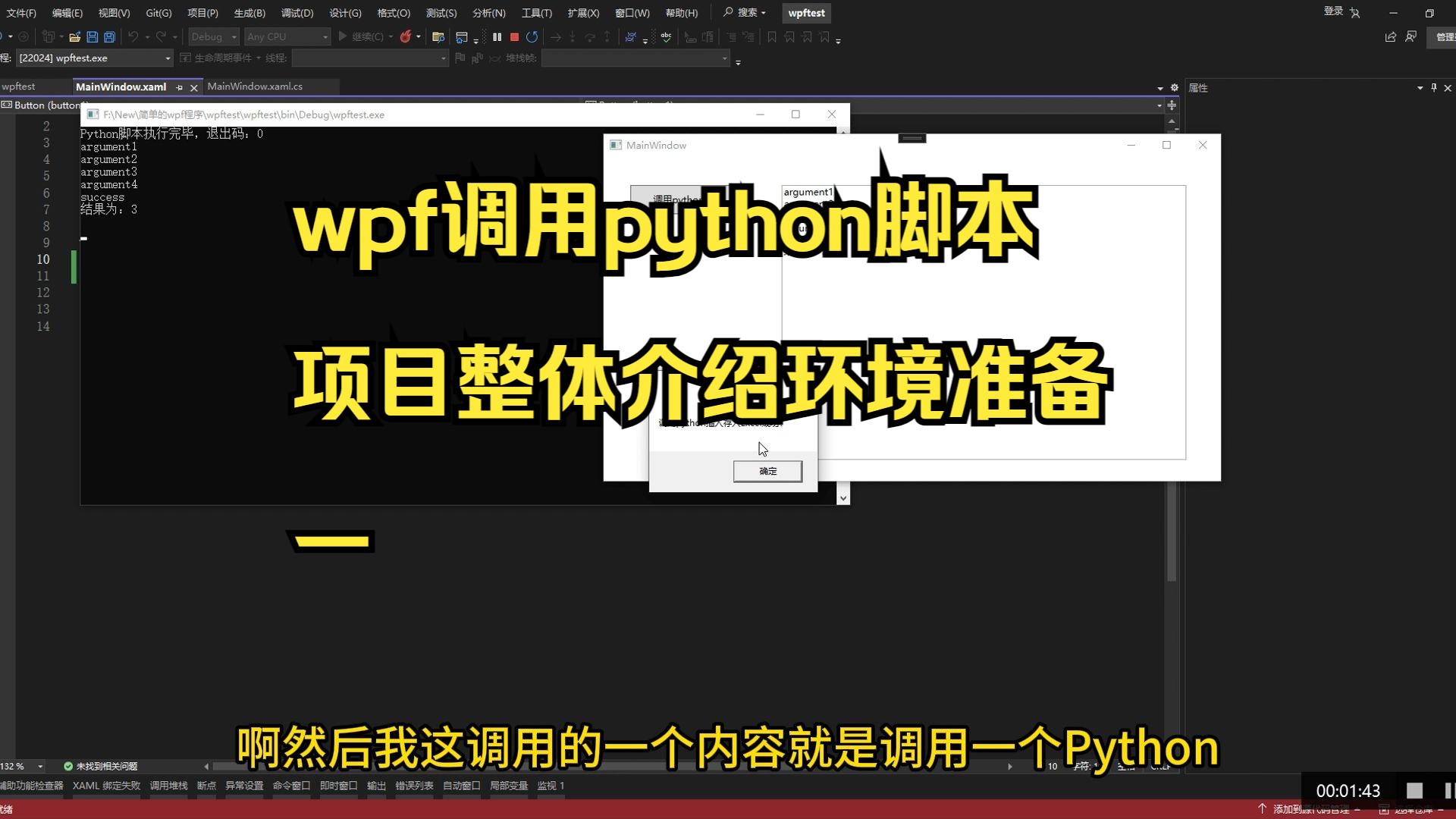This screenshot has height=819, width=1456.
Task: Click the console window's scroll-down arrow
Action: tap(843, 497)
